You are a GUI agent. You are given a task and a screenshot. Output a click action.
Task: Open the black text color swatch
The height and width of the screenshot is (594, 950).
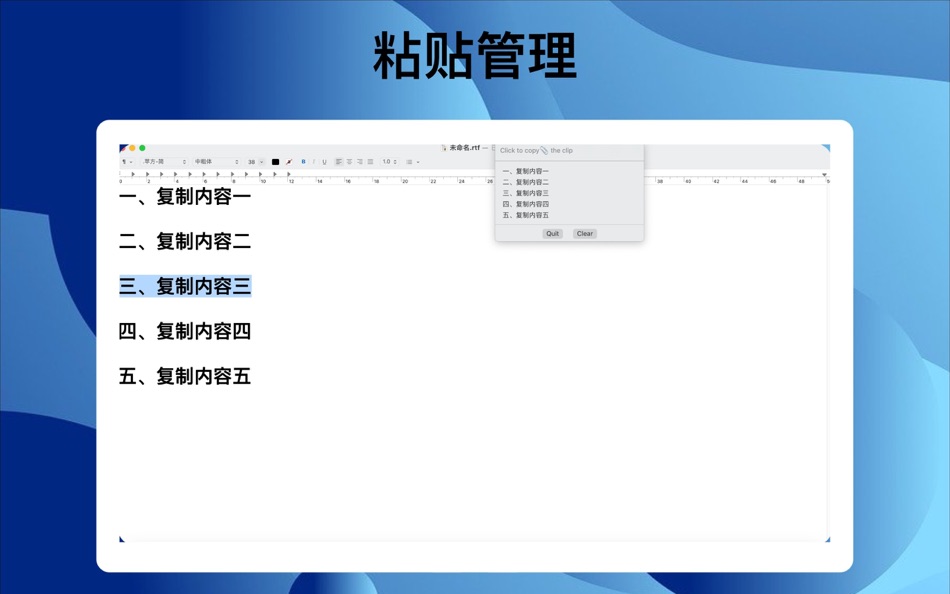(274, 161)
